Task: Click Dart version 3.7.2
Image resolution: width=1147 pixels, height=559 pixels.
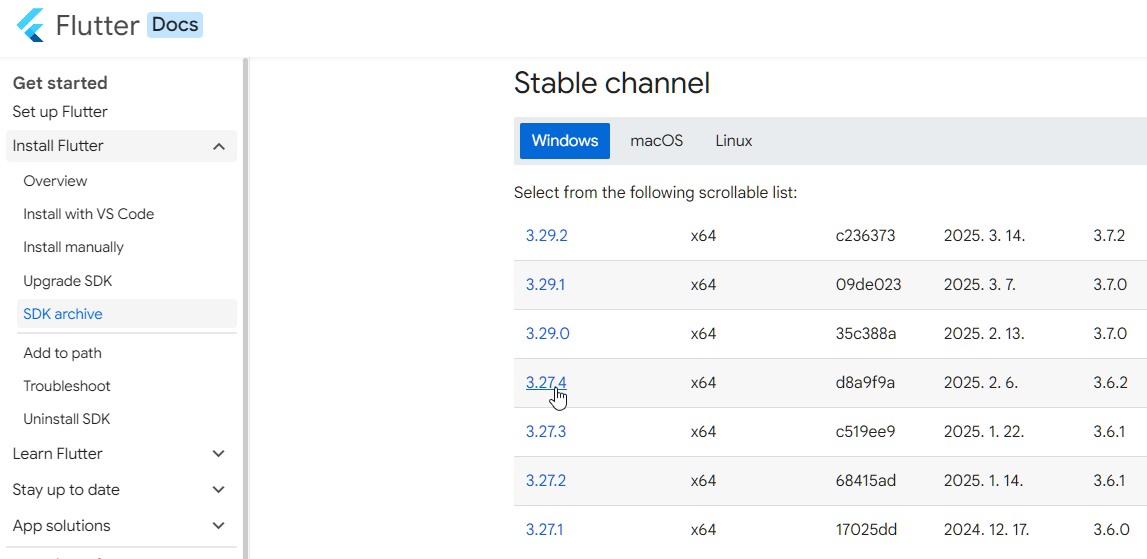Action: tap(1109, 236)
